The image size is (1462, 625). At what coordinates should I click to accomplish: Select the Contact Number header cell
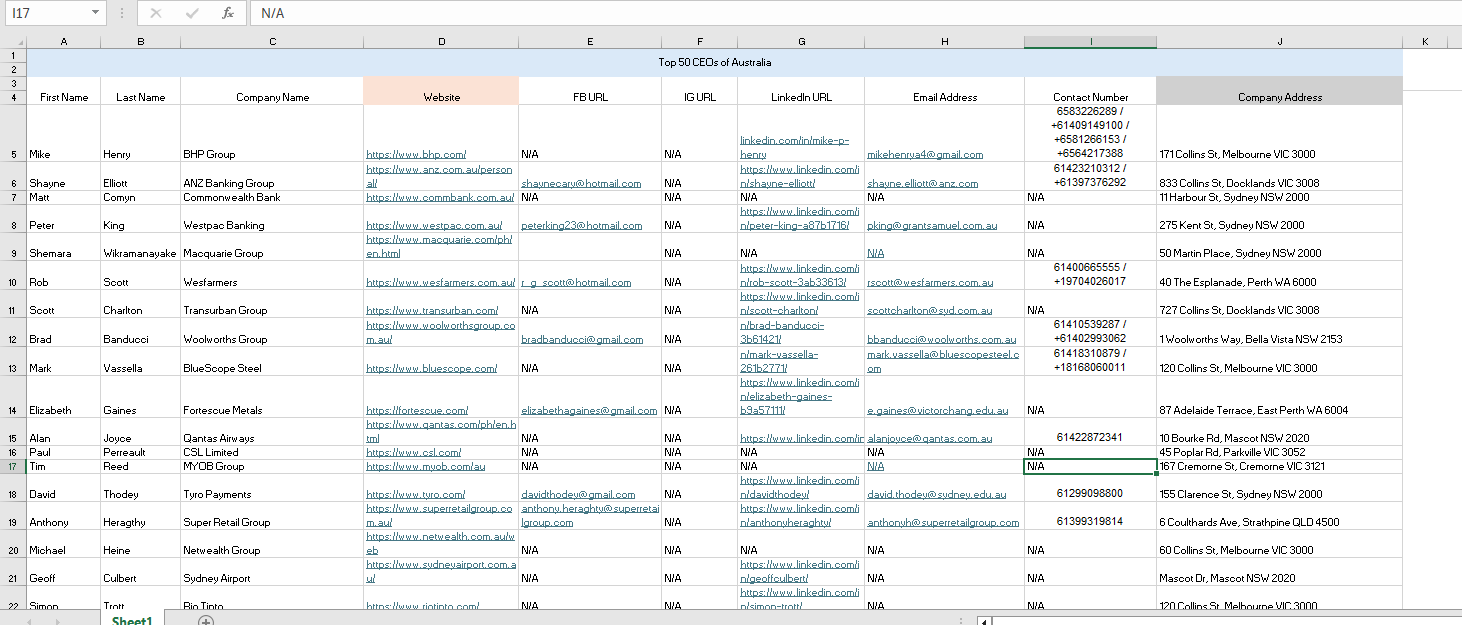(1090, 97)
